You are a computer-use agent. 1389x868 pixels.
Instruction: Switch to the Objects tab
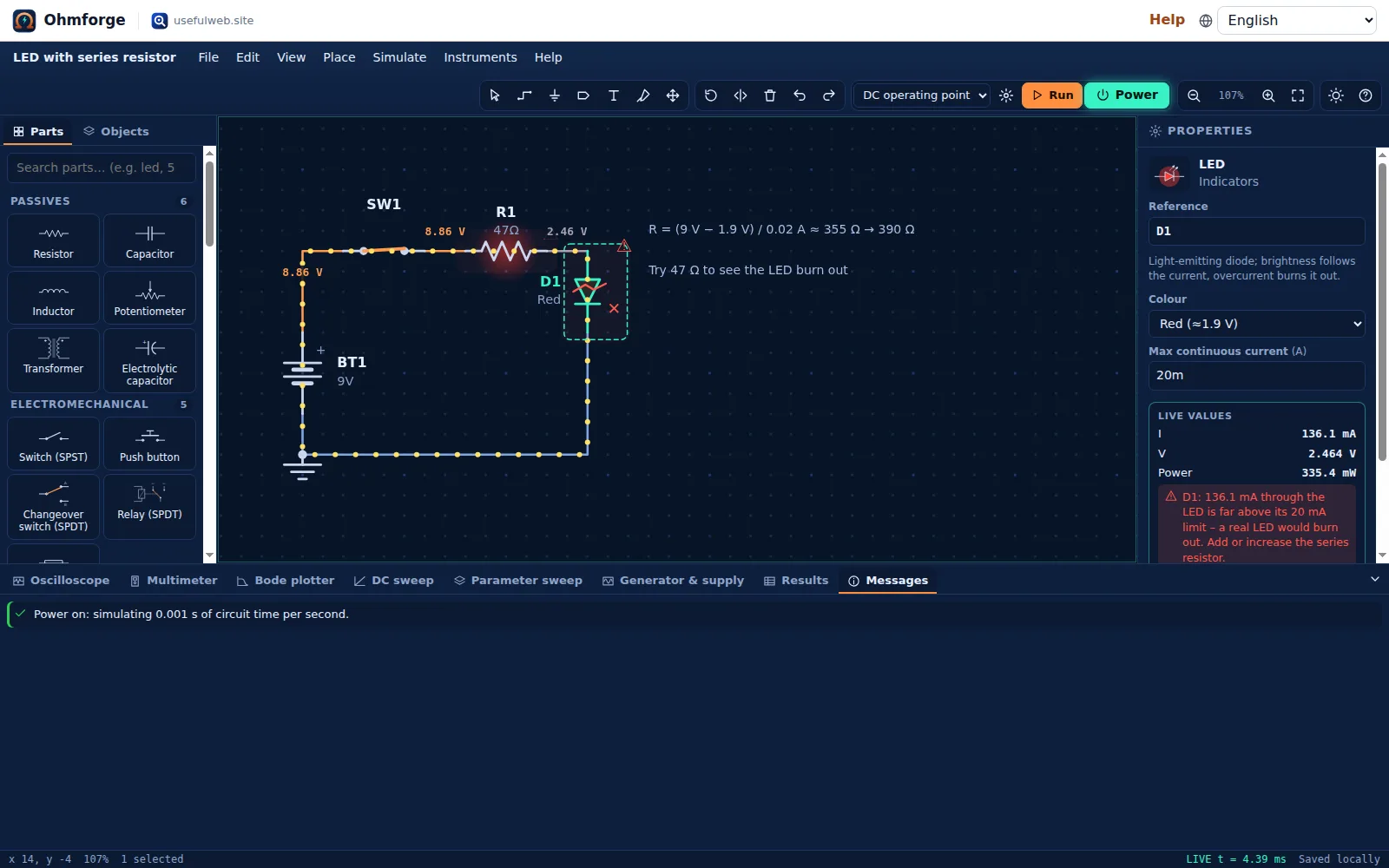[116, 131]
